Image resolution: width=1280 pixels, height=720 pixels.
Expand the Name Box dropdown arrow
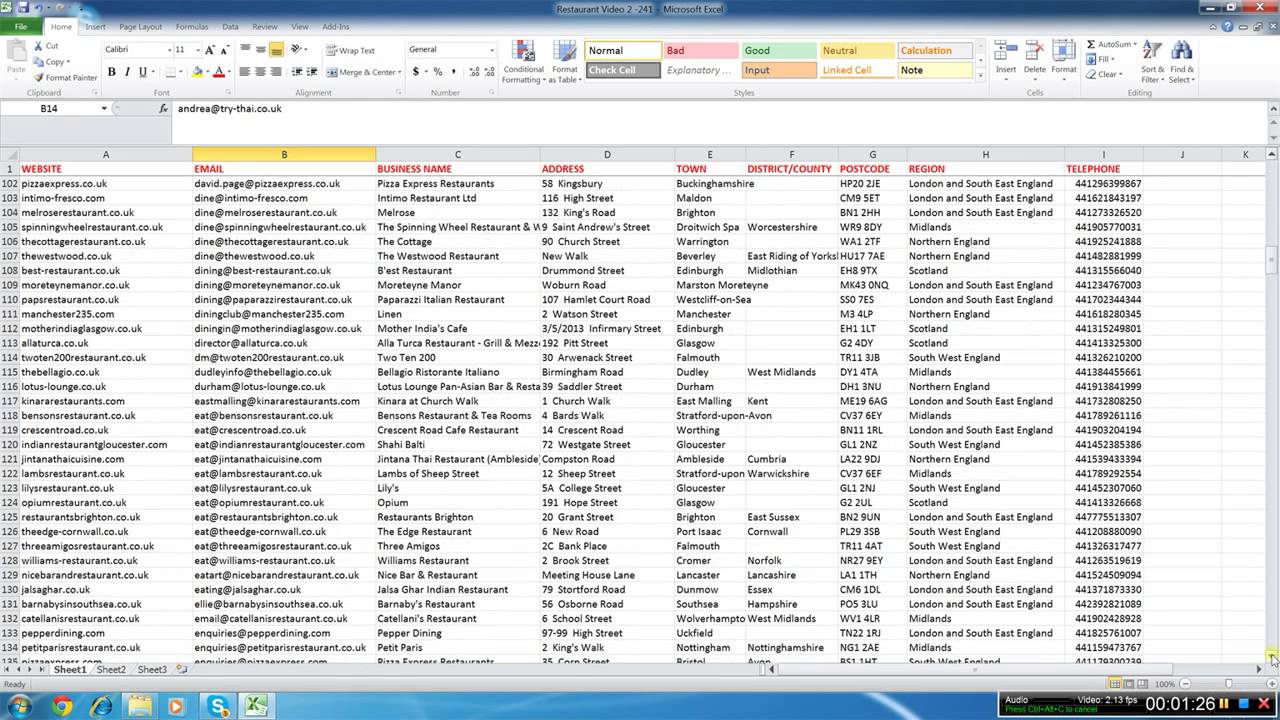(104, 108)
